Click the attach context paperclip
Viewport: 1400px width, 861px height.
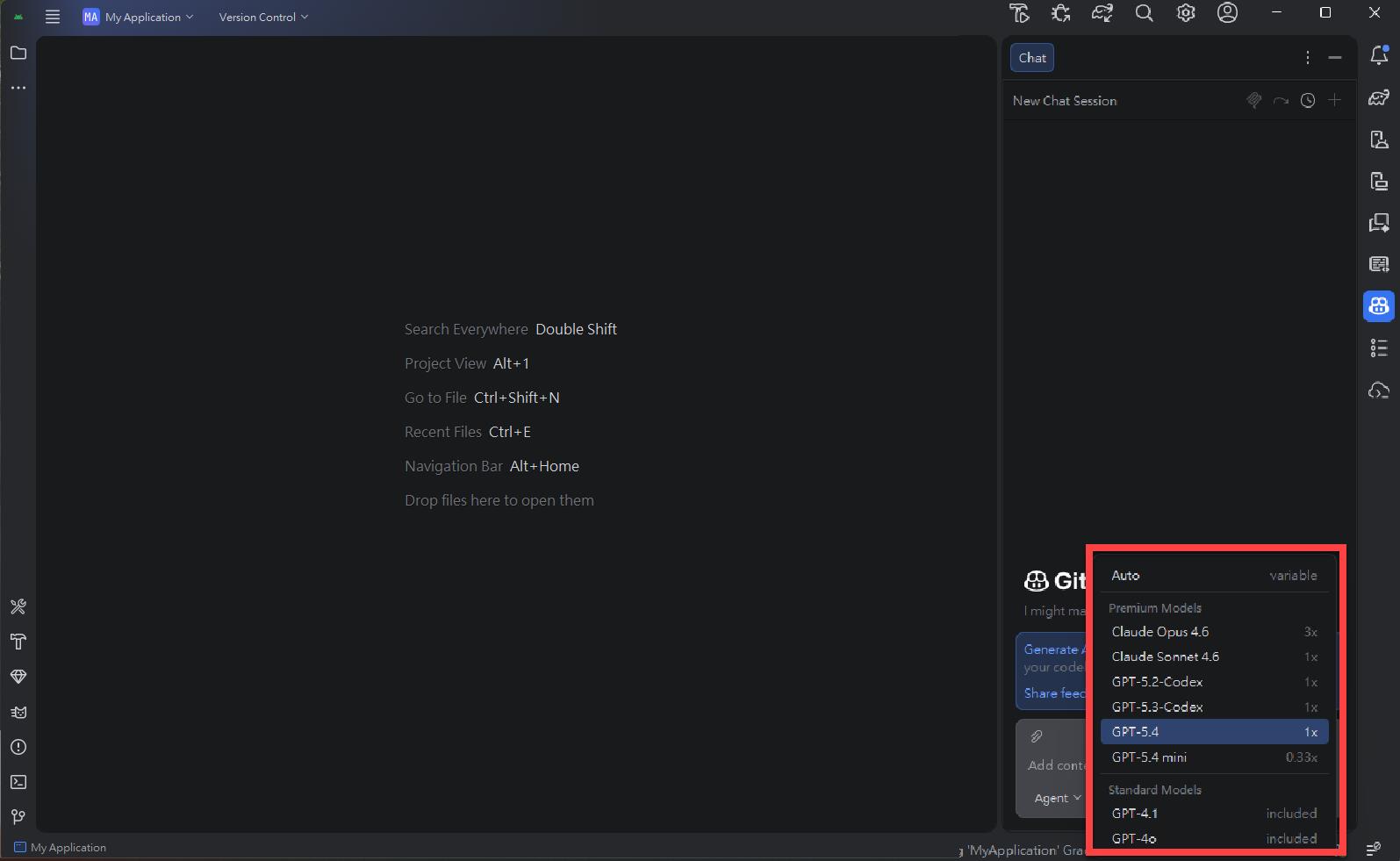pyautogui.click(x=1037, y=736)
